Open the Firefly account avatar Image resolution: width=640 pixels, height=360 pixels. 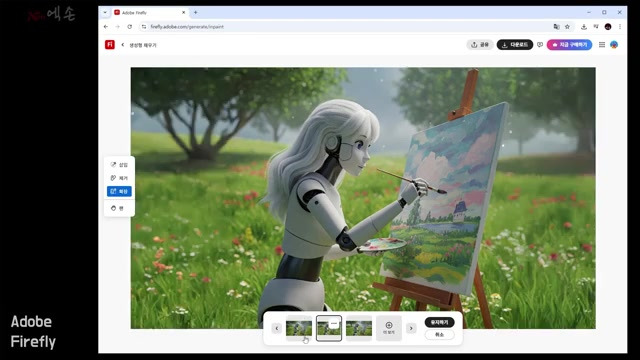click(614, 44)
